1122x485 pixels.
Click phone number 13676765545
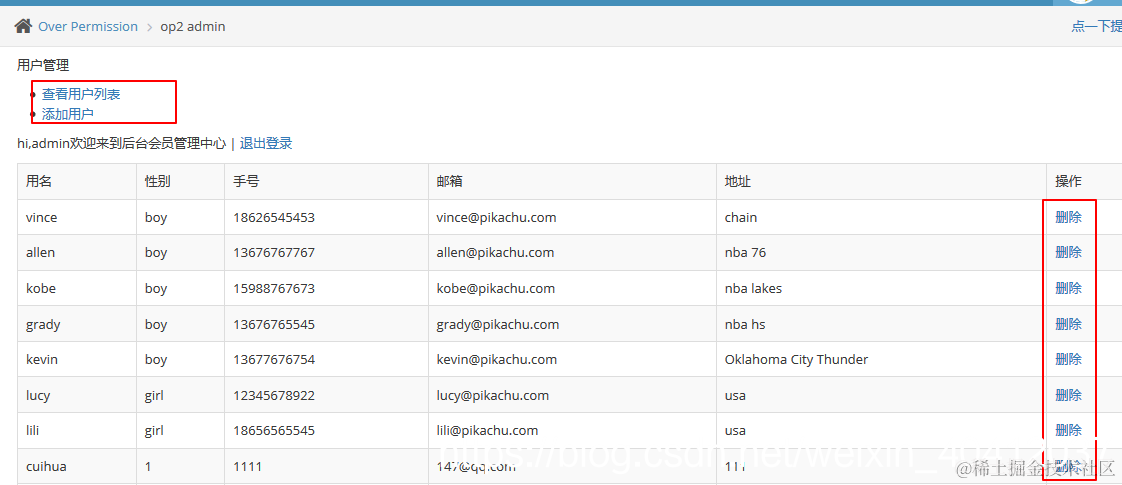[x=273, y=324]
